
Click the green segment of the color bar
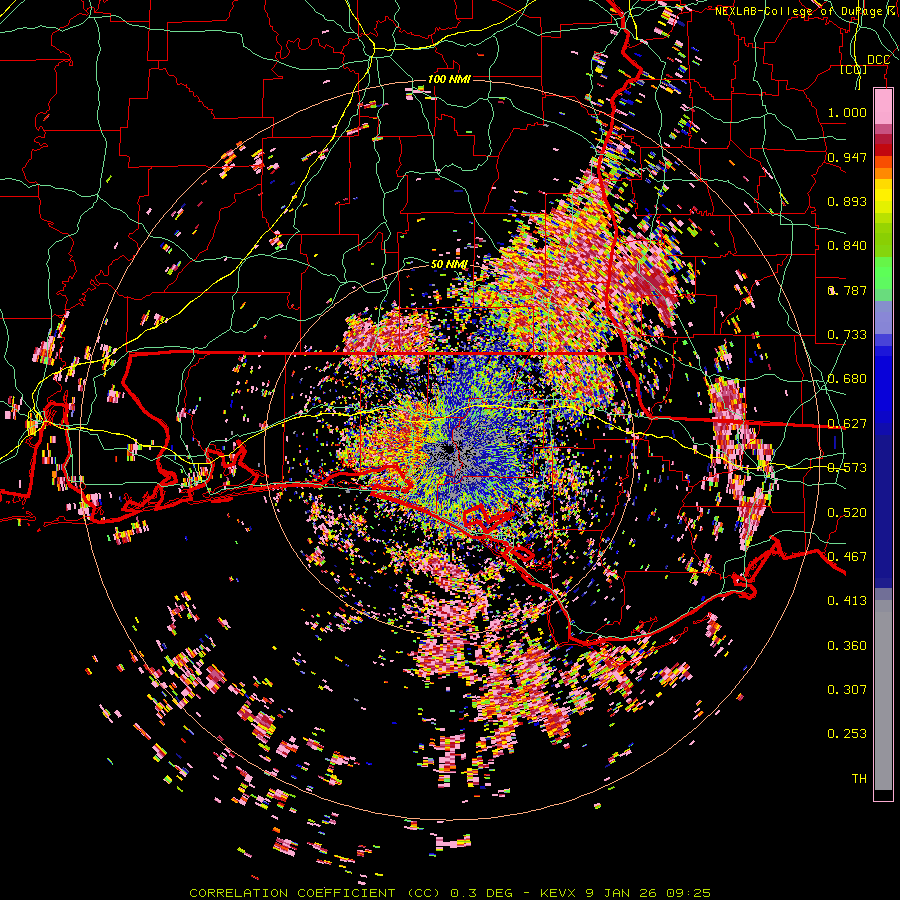point(883,273)
